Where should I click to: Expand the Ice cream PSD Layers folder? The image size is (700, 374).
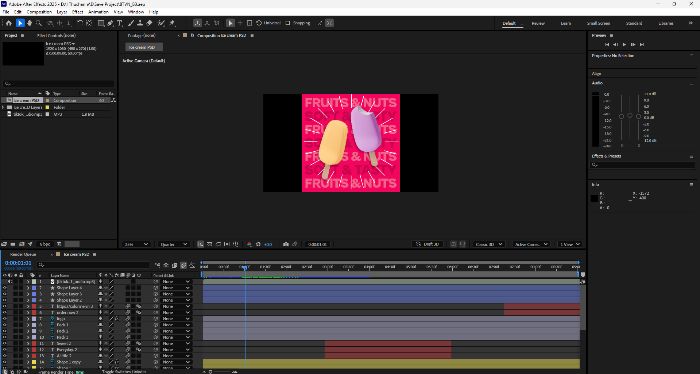pos(4,108)
